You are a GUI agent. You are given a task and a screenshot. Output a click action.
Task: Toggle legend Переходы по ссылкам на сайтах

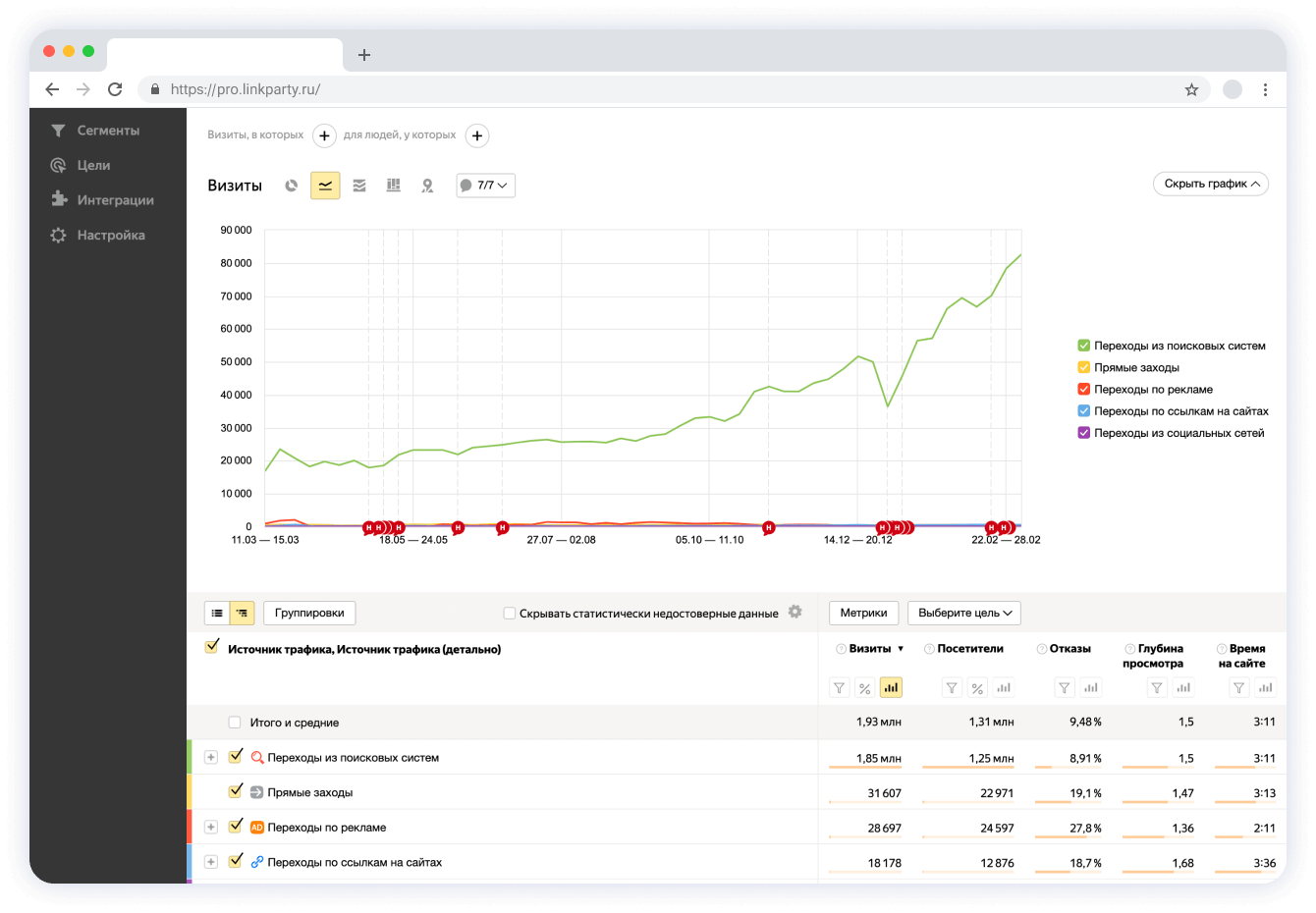click(x=1084, y=411)
